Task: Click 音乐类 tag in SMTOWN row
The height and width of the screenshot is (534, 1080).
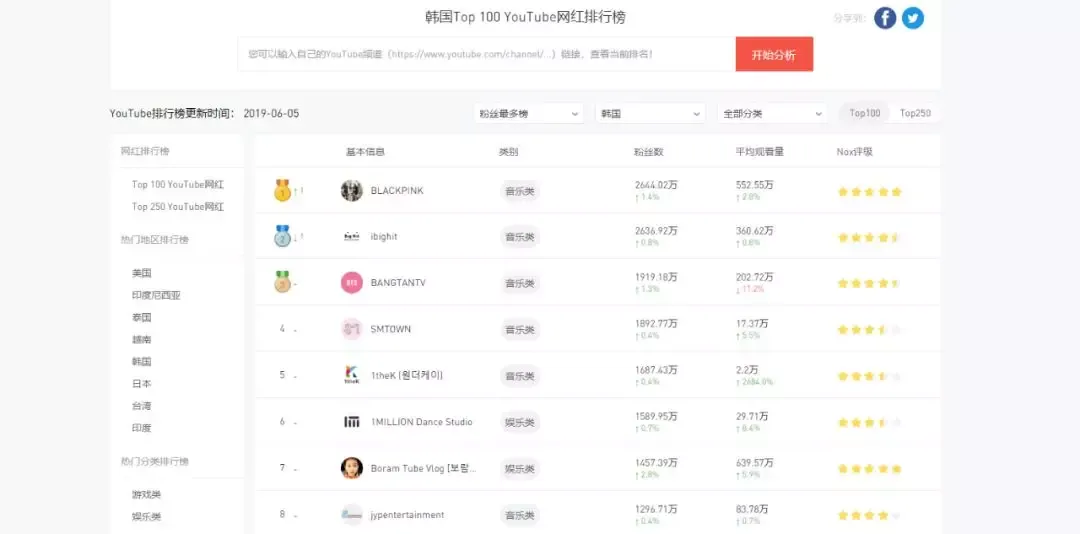Action: tap(519, 329)
